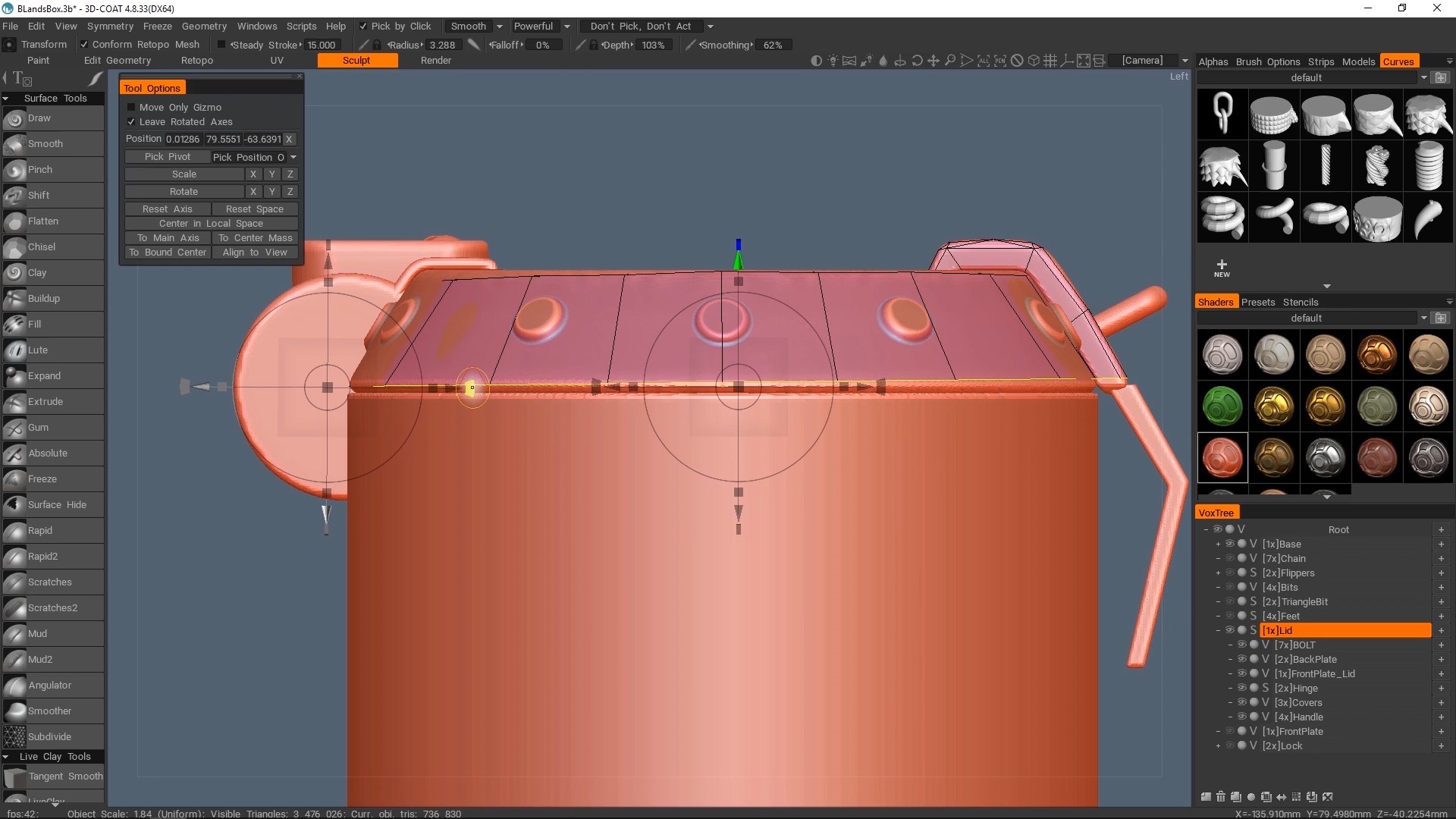Image resolution: width=1456 pixels, height=819 pixels.
Task: Activate the Subdivide tool
Action: tap(49, 736)
